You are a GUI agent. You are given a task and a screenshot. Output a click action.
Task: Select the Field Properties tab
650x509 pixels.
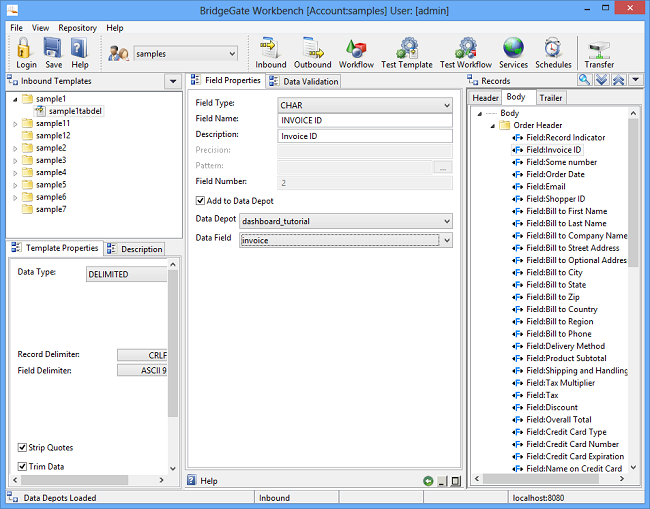(226, 80)
